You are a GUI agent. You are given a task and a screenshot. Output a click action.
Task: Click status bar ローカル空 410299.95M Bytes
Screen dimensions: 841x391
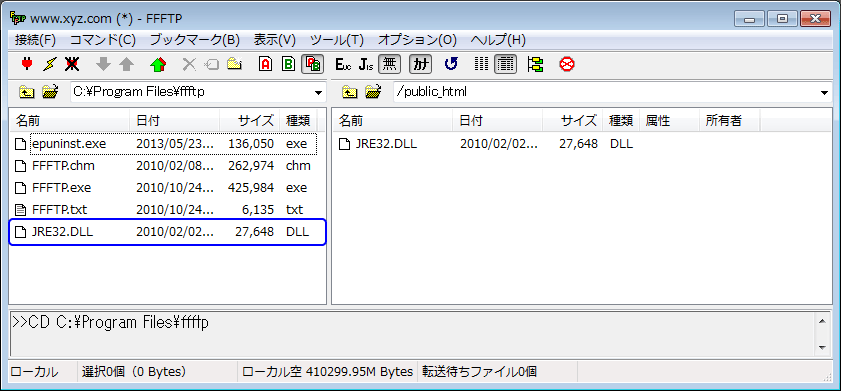pos(327,371)
